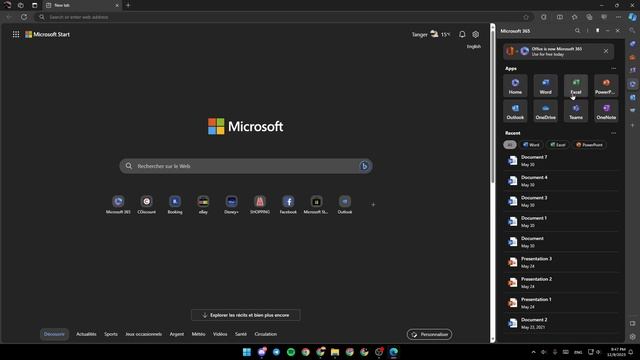The height and width of the screenshot is (360, 640).
Task: Open Excel from the Apps grid
Action: [576, 86]
